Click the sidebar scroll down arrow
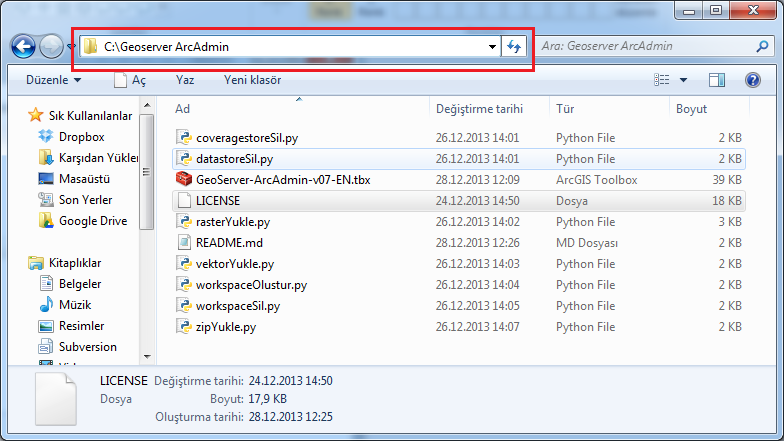 (147, 356)
